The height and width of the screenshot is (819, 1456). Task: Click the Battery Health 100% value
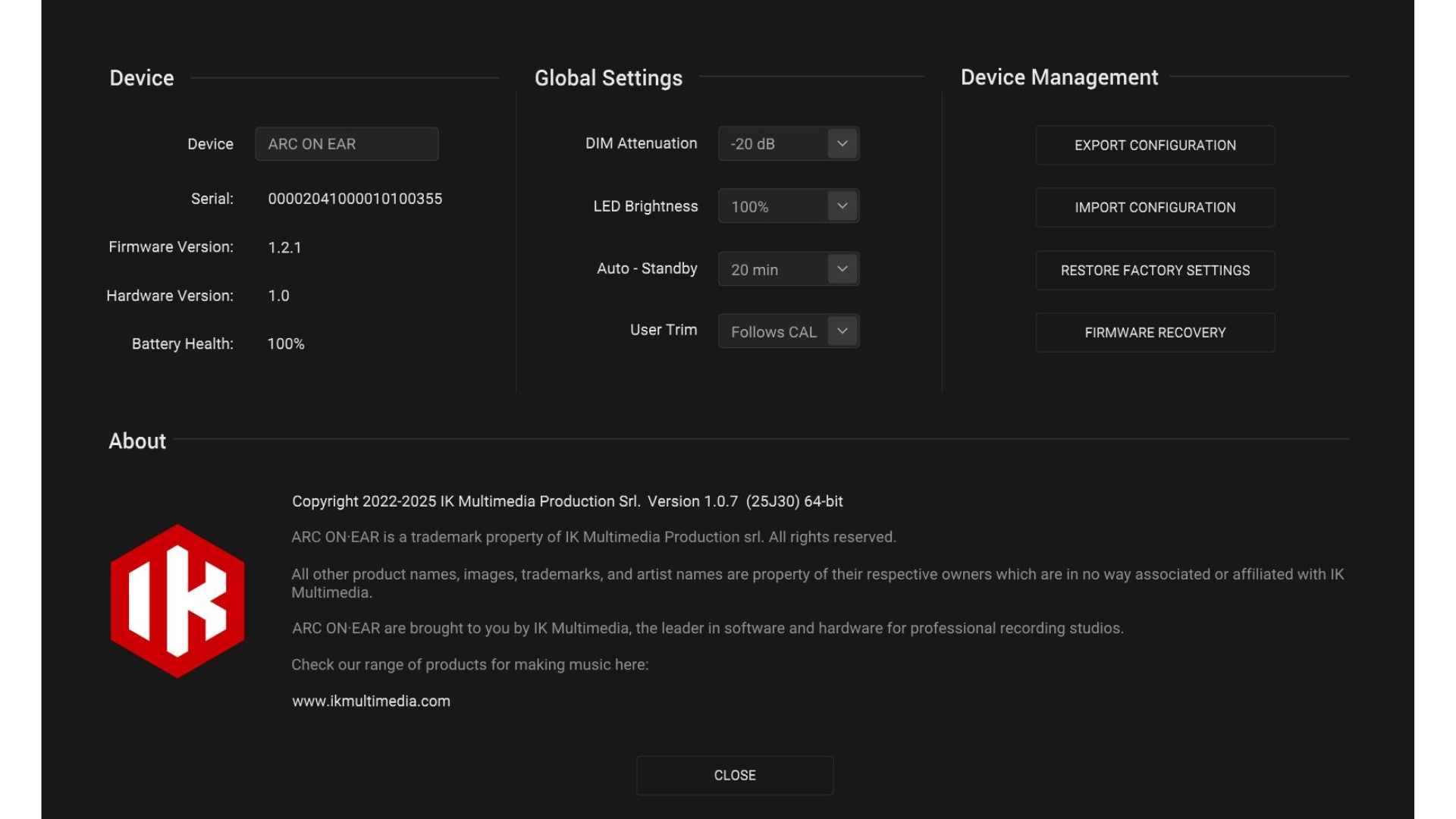[286, 344]
